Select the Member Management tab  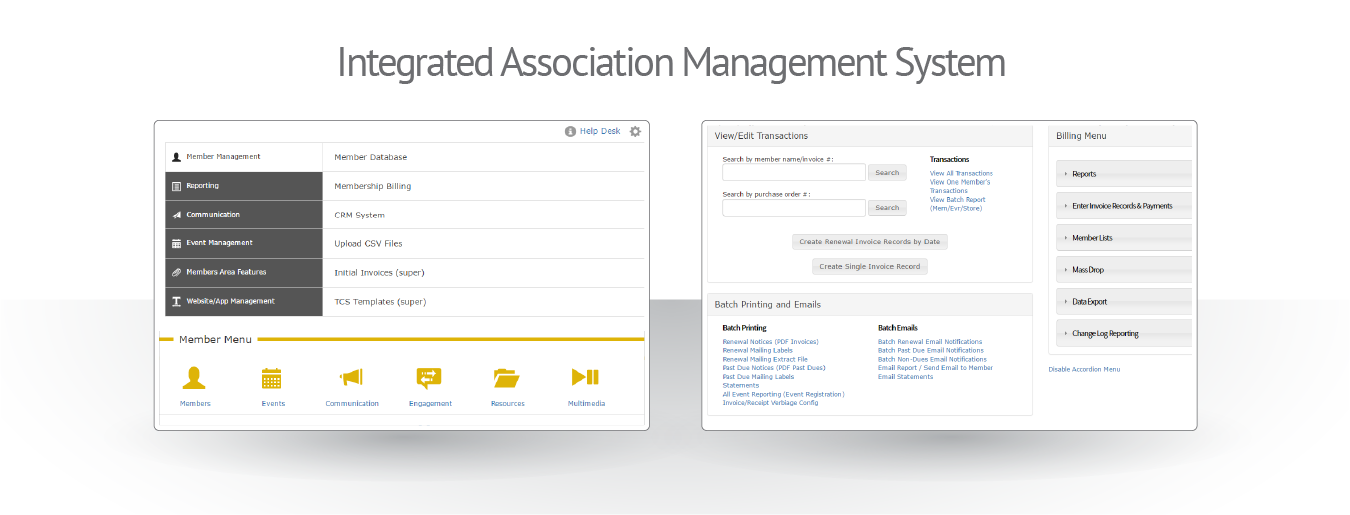(244, 157)
